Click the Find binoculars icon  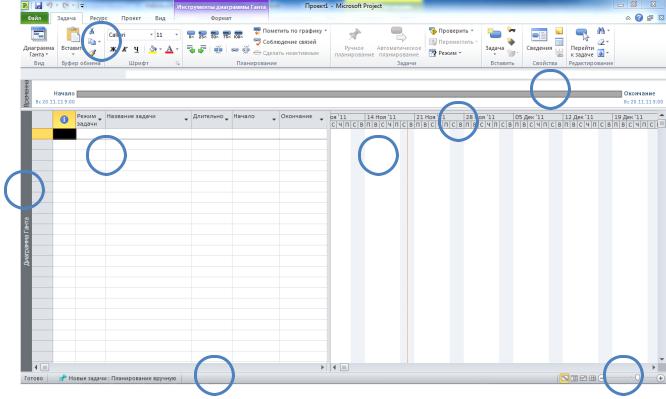click(x=601, y=31)
